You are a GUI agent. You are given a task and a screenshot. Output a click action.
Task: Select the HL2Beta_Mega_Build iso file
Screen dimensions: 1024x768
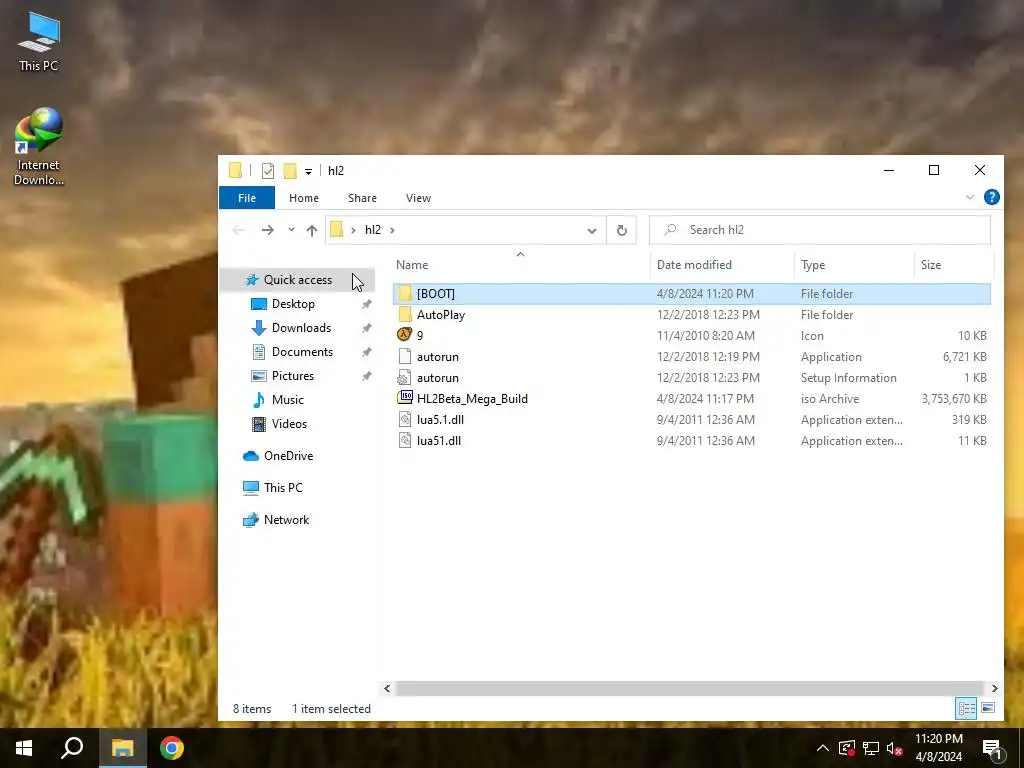692,398
